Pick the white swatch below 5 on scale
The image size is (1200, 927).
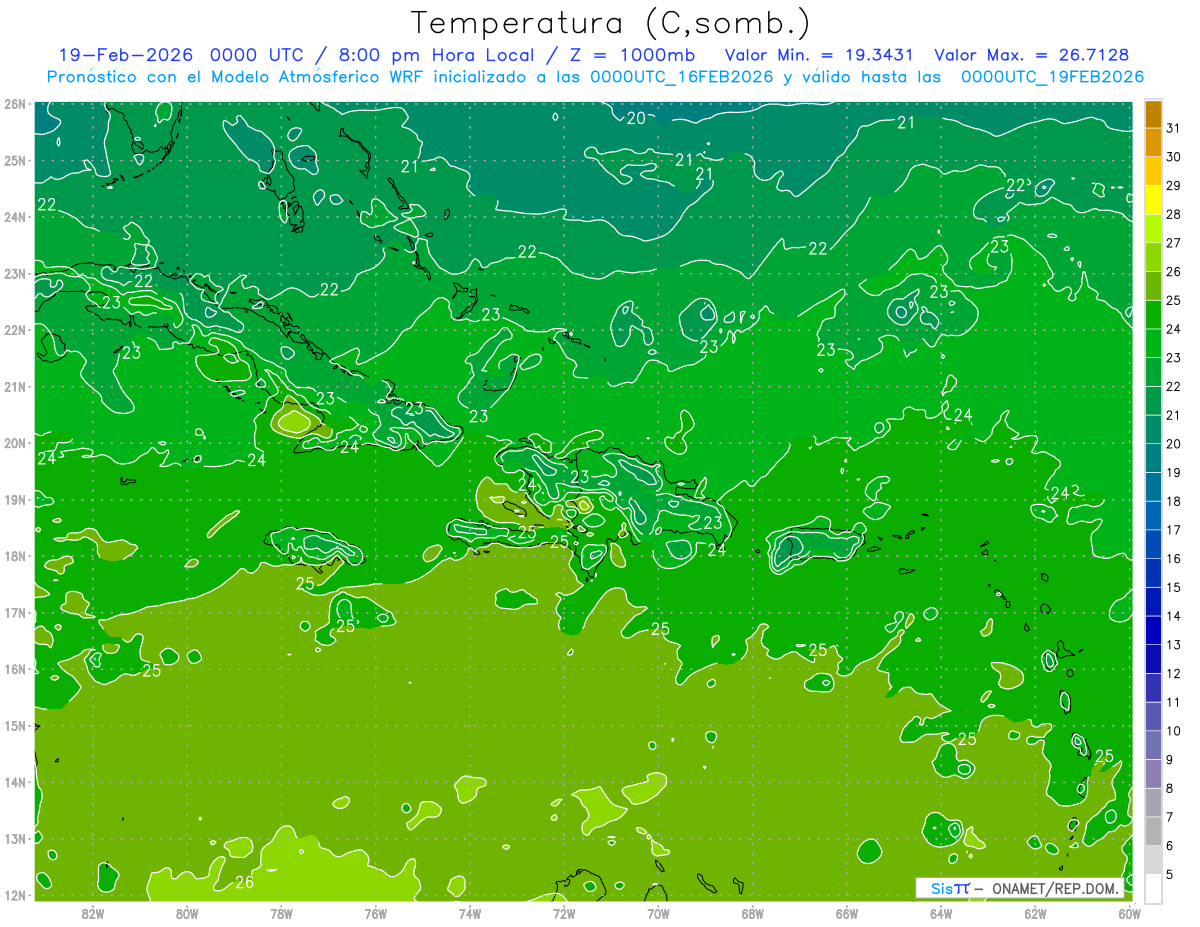click(1153, 888)
